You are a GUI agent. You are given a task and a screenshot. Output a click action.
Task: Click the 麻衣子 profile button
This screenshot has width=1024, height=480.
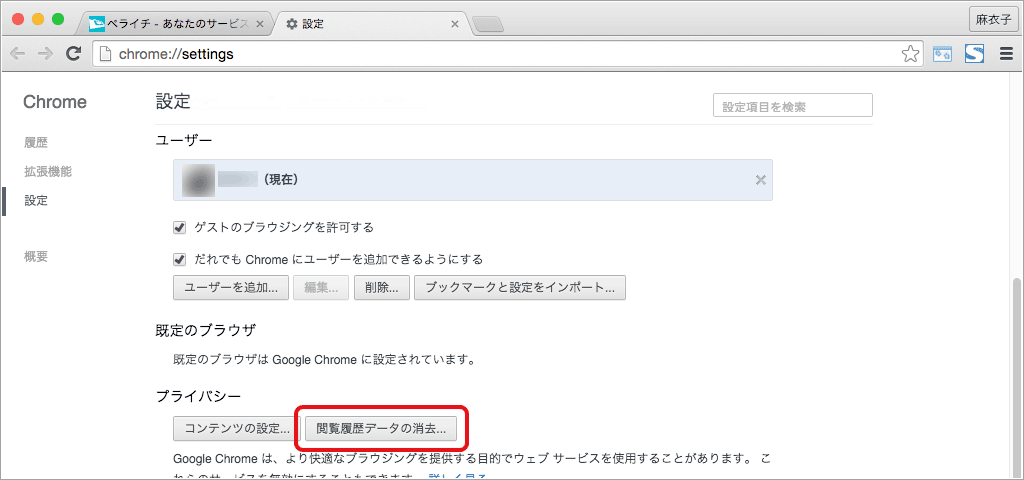992,20
